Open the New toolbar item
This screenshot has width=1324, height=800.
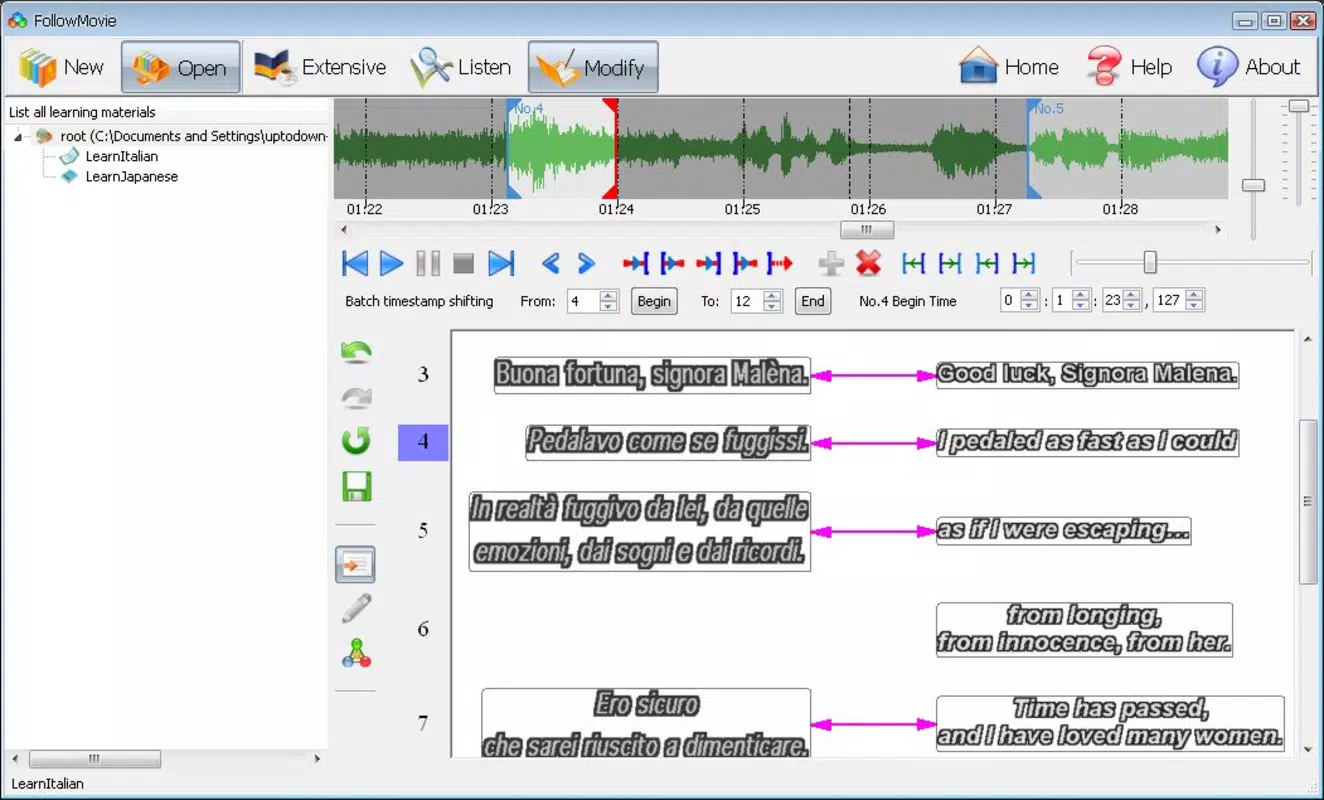tap(61, 67)
